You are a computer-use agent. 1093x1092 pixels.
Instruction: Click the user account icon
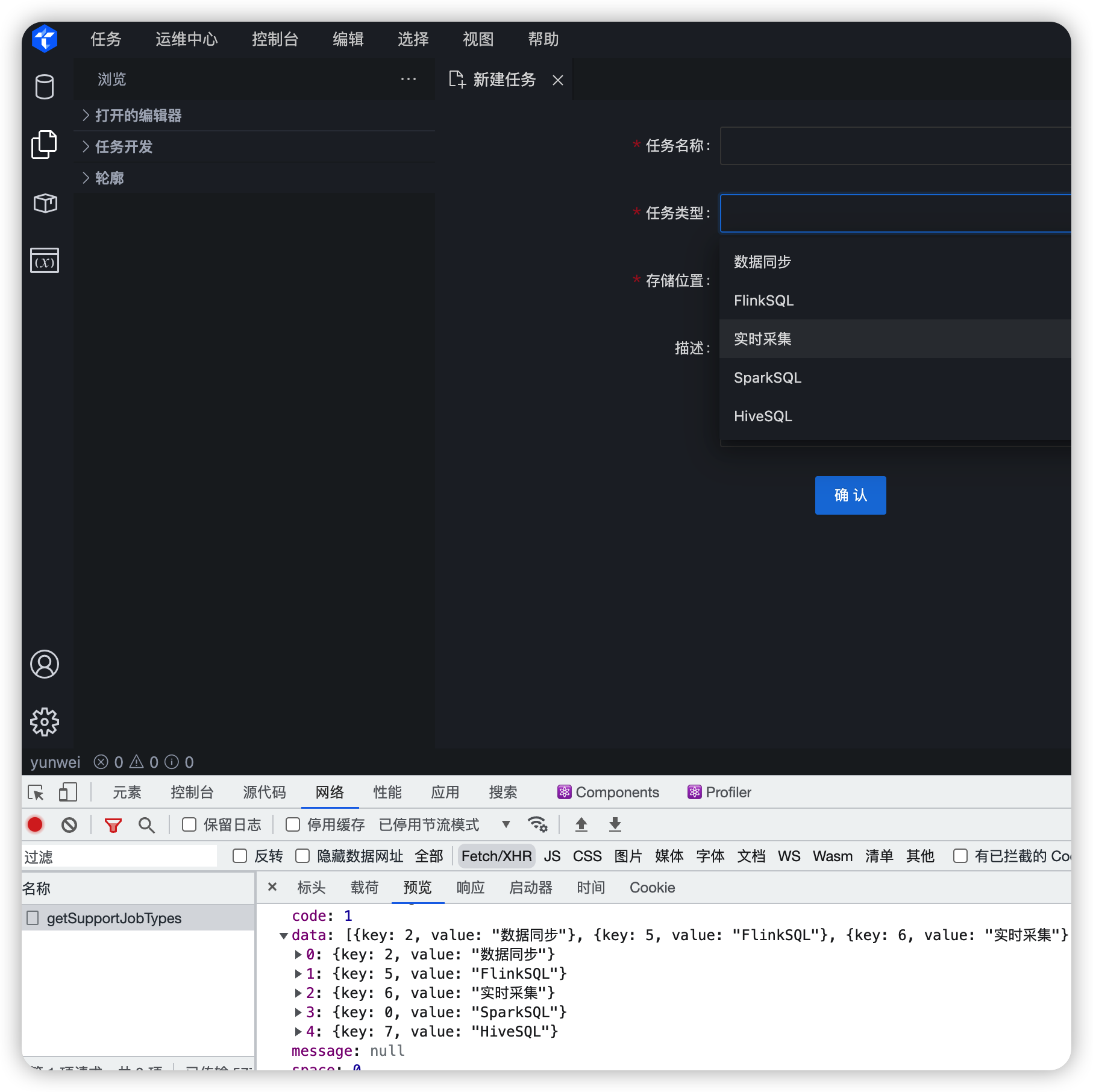[x=44, y=664]
